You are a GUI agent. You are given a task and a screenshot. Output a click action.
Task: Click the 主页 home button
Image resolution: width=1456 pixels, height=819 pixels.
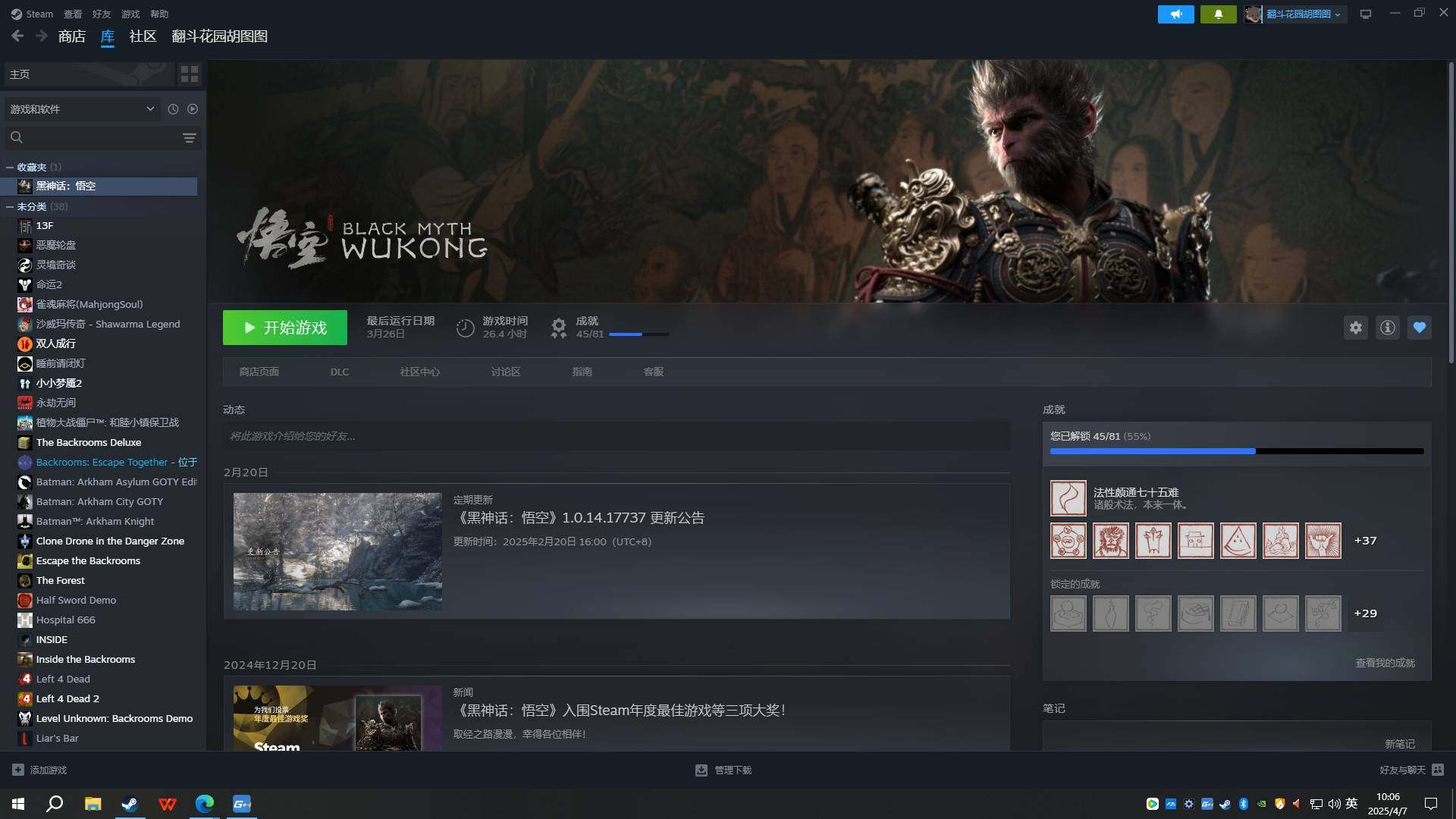[x=89, y=74]
